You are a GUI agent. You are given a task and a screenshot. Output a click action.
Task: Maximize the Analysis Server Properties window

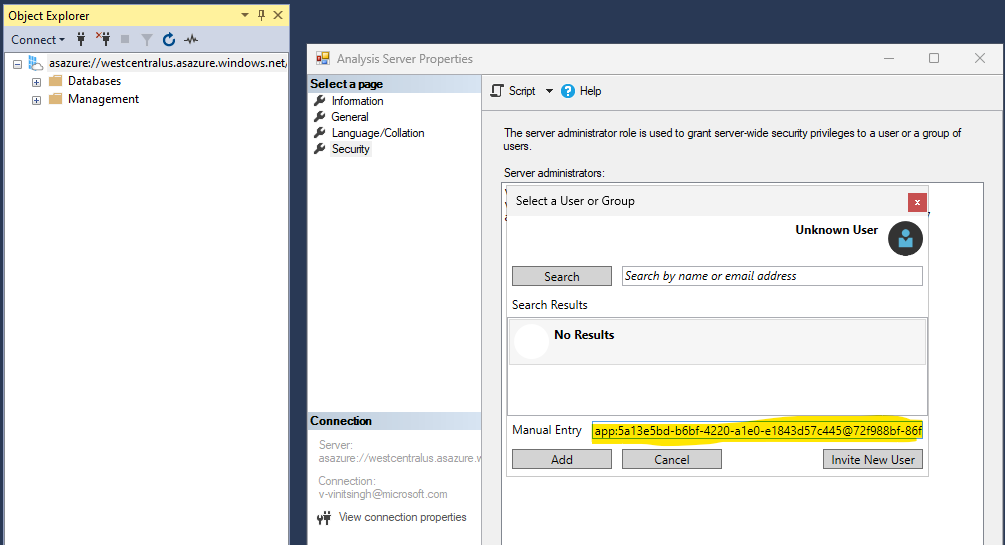[934, 58]
